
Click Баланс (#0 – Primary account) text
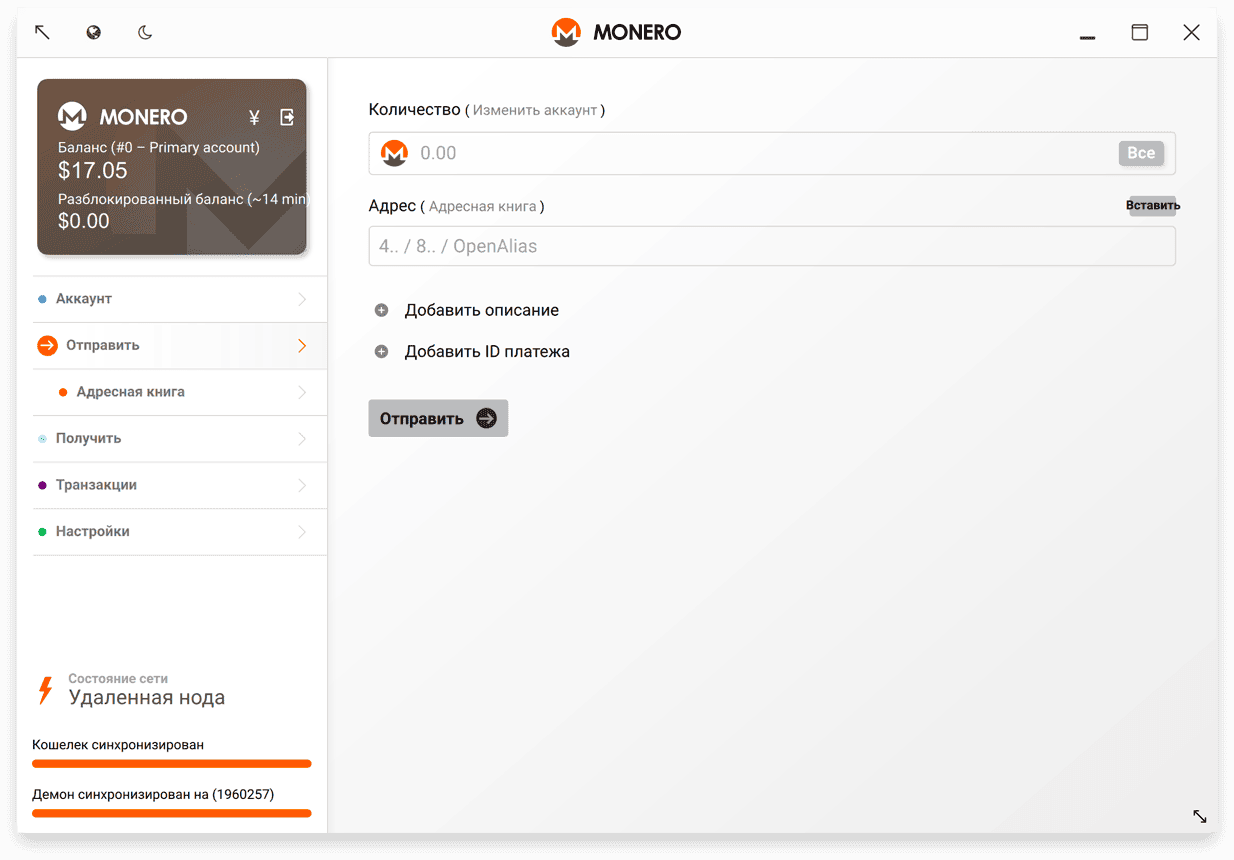[159, 147]
